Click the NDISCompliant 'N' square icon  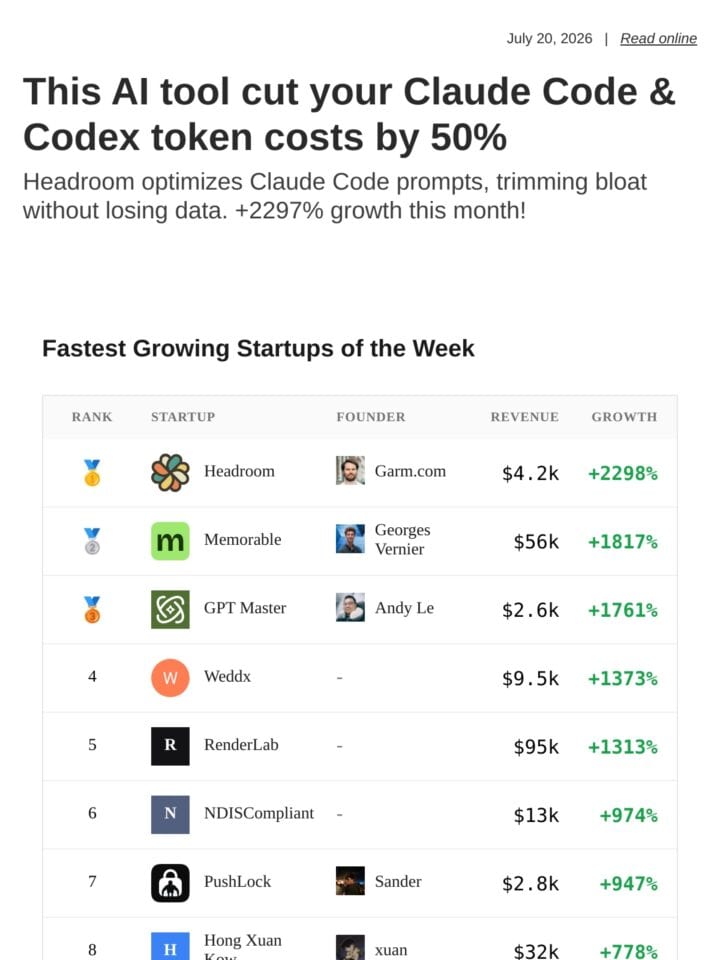pos(170,814)
